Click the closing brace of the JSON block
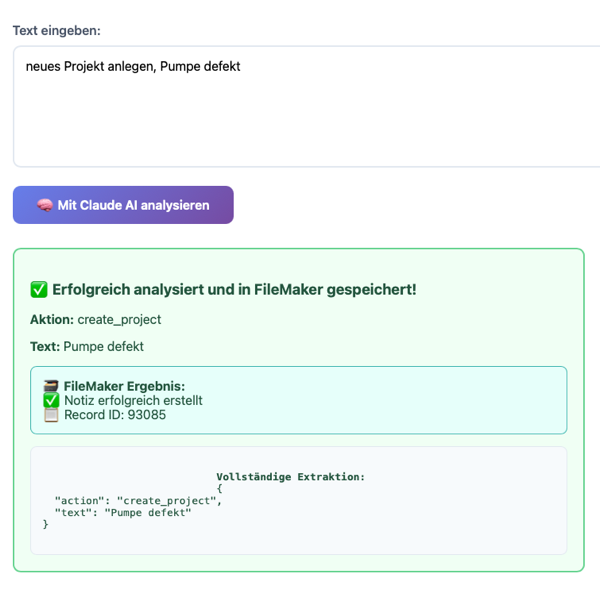Image resolution: width=600 pixels, height=590 pixels. [46, 524]
